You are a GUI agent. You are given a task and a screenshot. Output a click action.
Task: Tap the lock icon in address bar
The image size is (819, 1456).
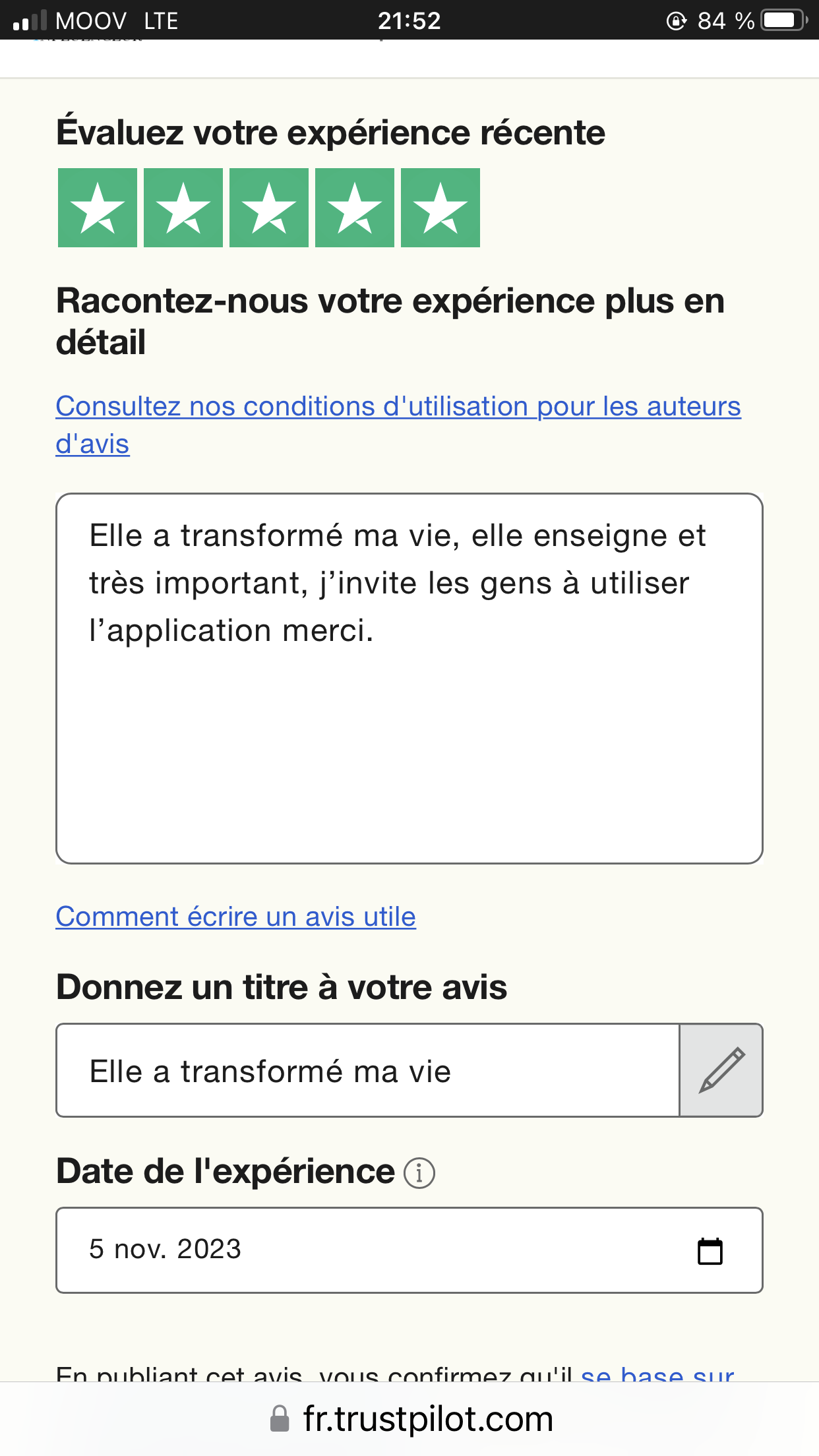[280, 1419]
